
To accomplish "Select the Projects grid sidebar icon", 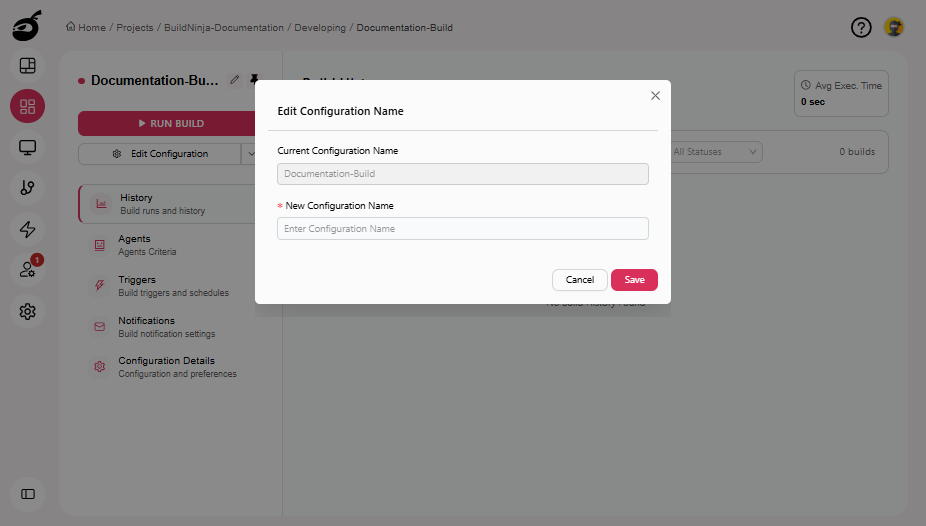I will (28, 106).
